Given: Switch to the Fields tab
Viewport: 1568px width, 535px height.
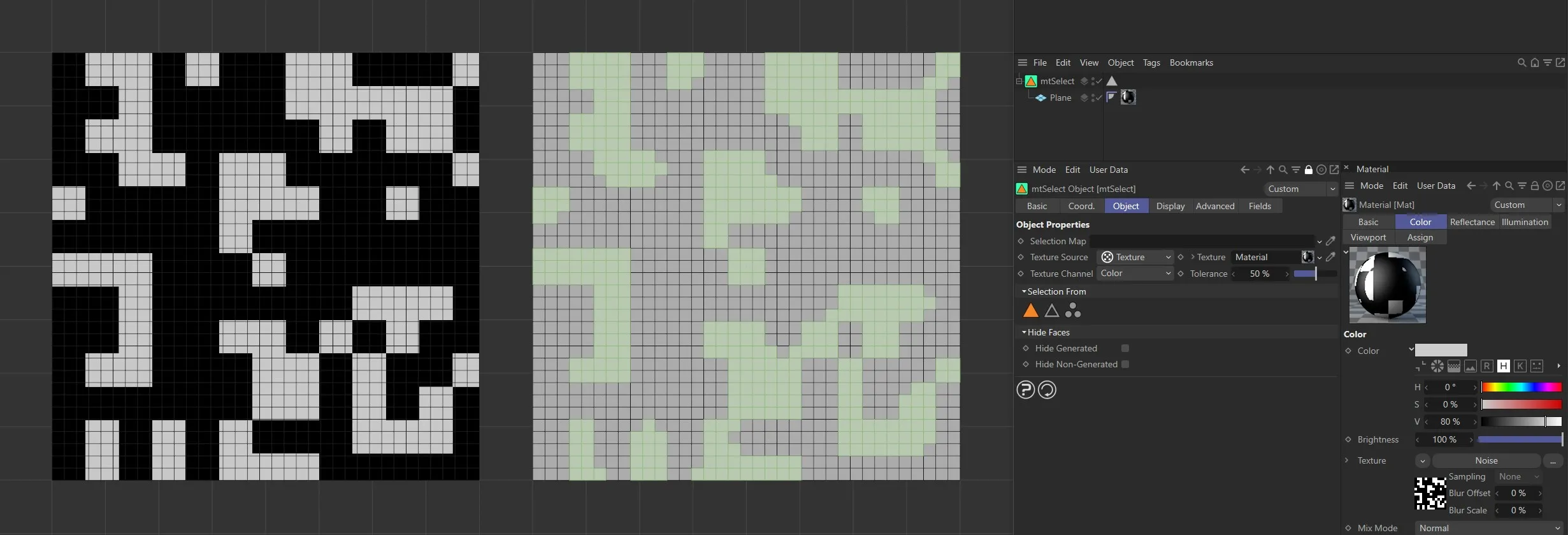Looking at the screenshot, I should 1260,206.
